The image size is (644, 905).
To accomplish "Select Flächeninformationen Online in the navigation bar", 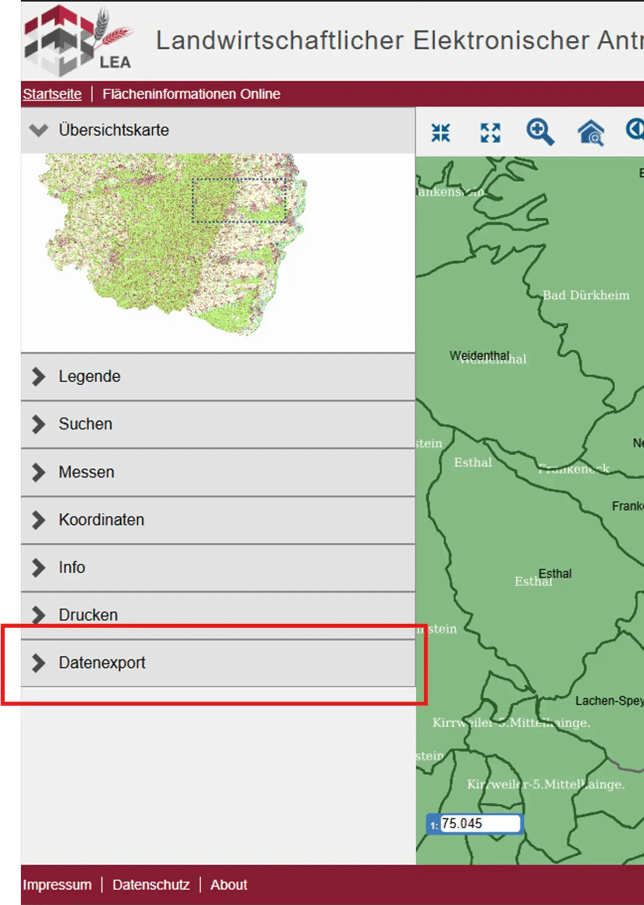I will click(x=191, y=94).
